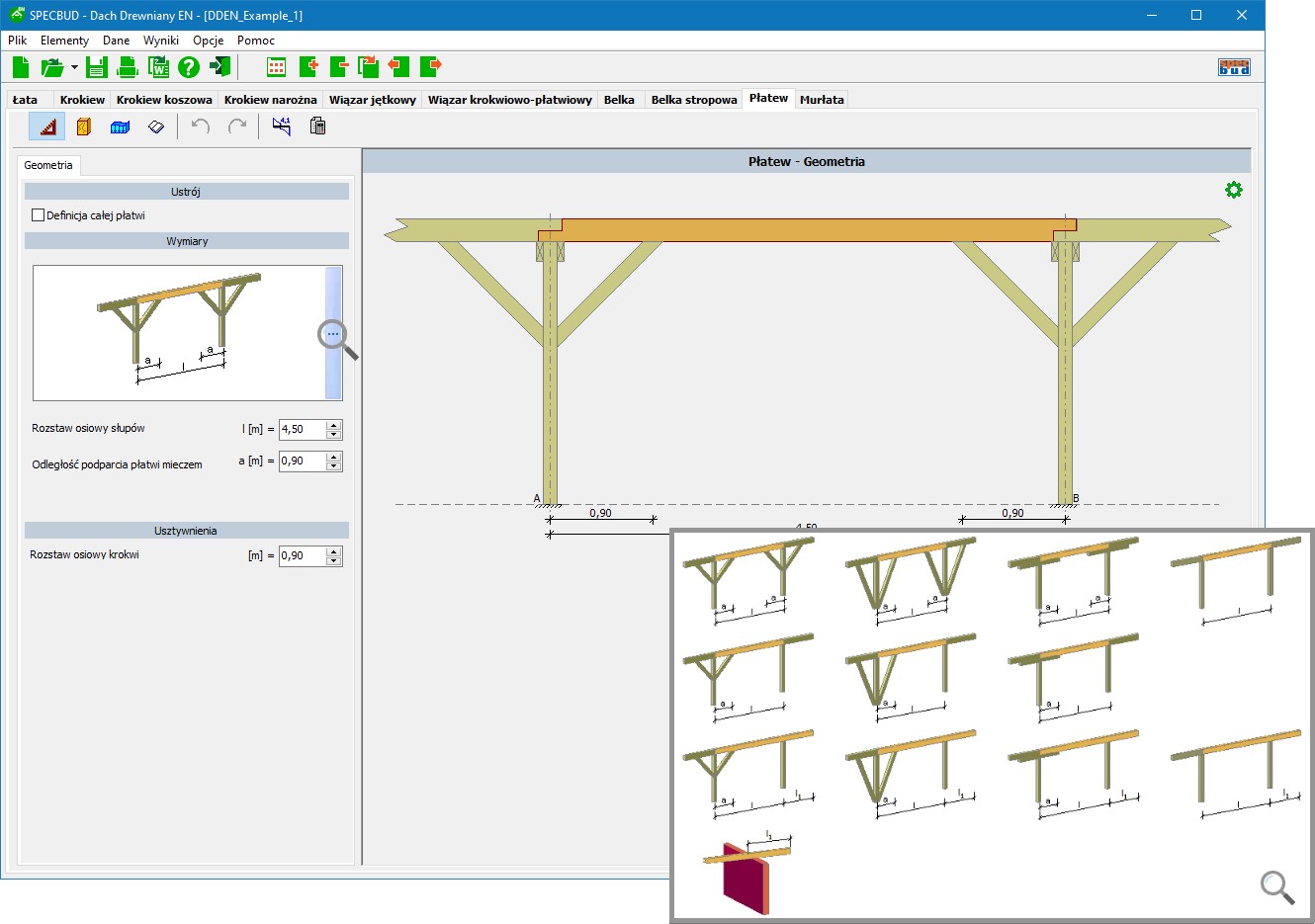Expand scheme selector with ellipsis magnifier button
Viewport: 1315px width, 924px height.
(333, 334)
